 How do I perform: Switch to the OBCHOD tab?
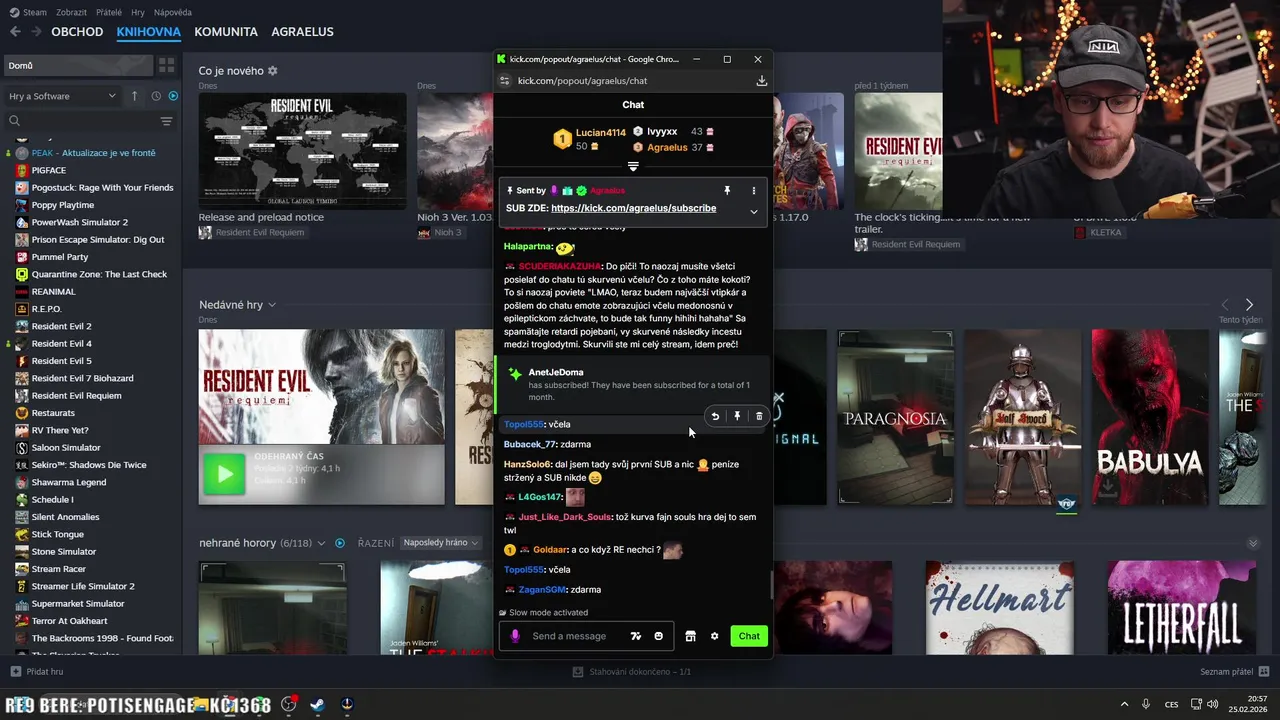(x=77, y=31)
